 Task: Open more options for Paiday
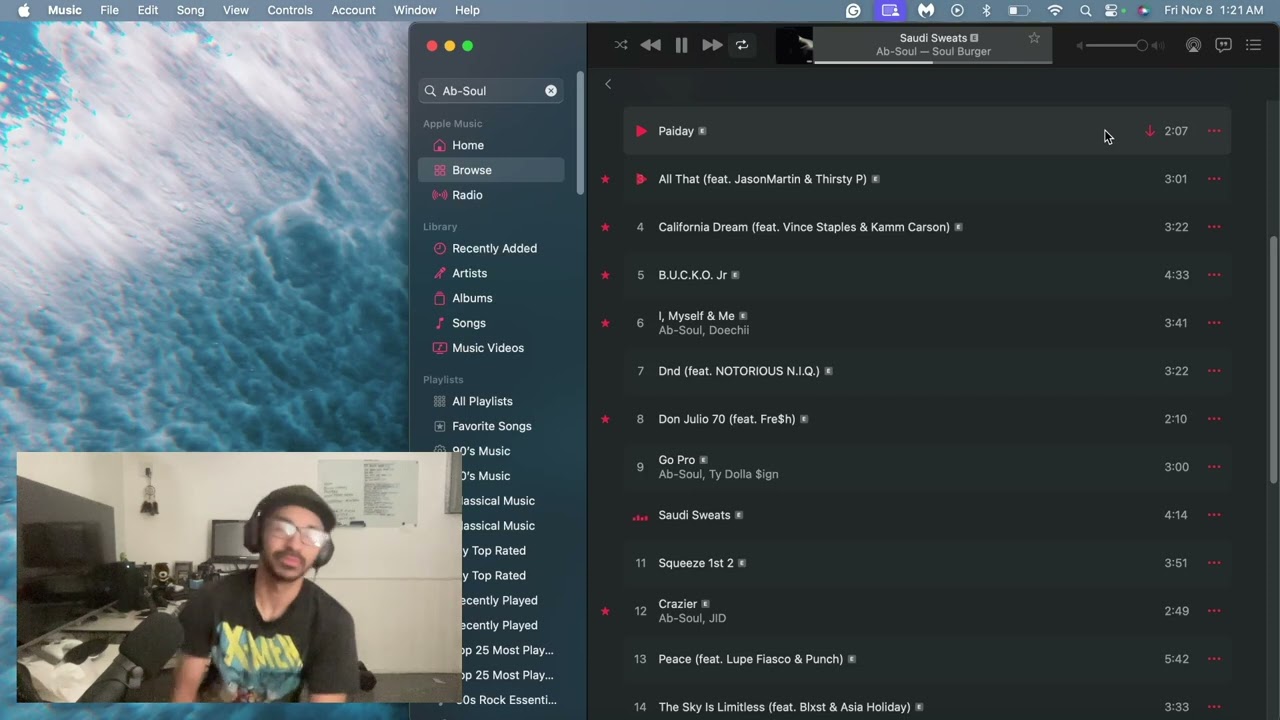1214,131
